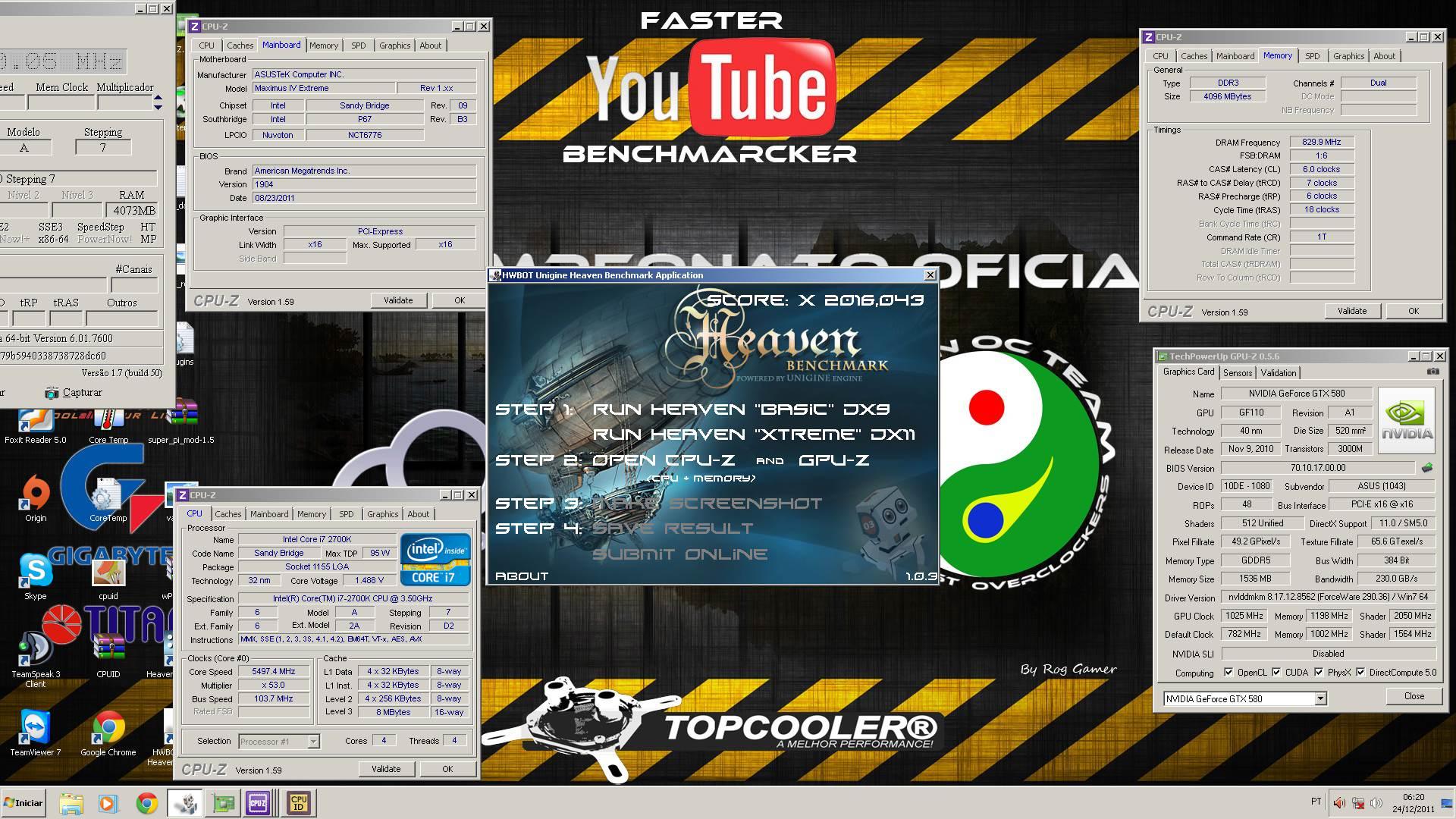
Task: Open SPD tab in Memory CPU-Z window
Action: (x=1313, y=56)
